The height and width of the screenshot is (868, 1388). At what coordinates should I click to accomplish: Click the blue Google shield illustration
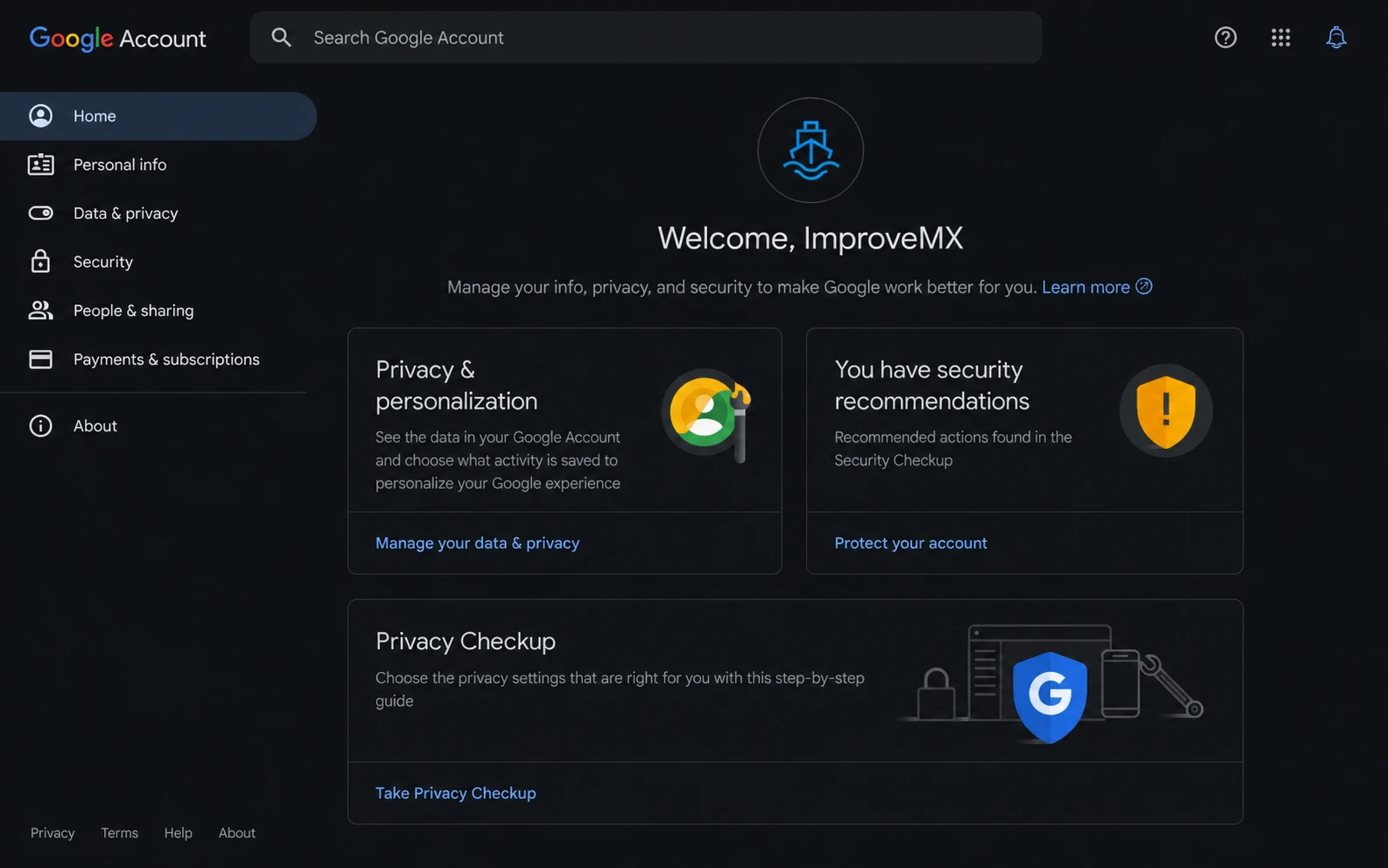[1049, 696]
